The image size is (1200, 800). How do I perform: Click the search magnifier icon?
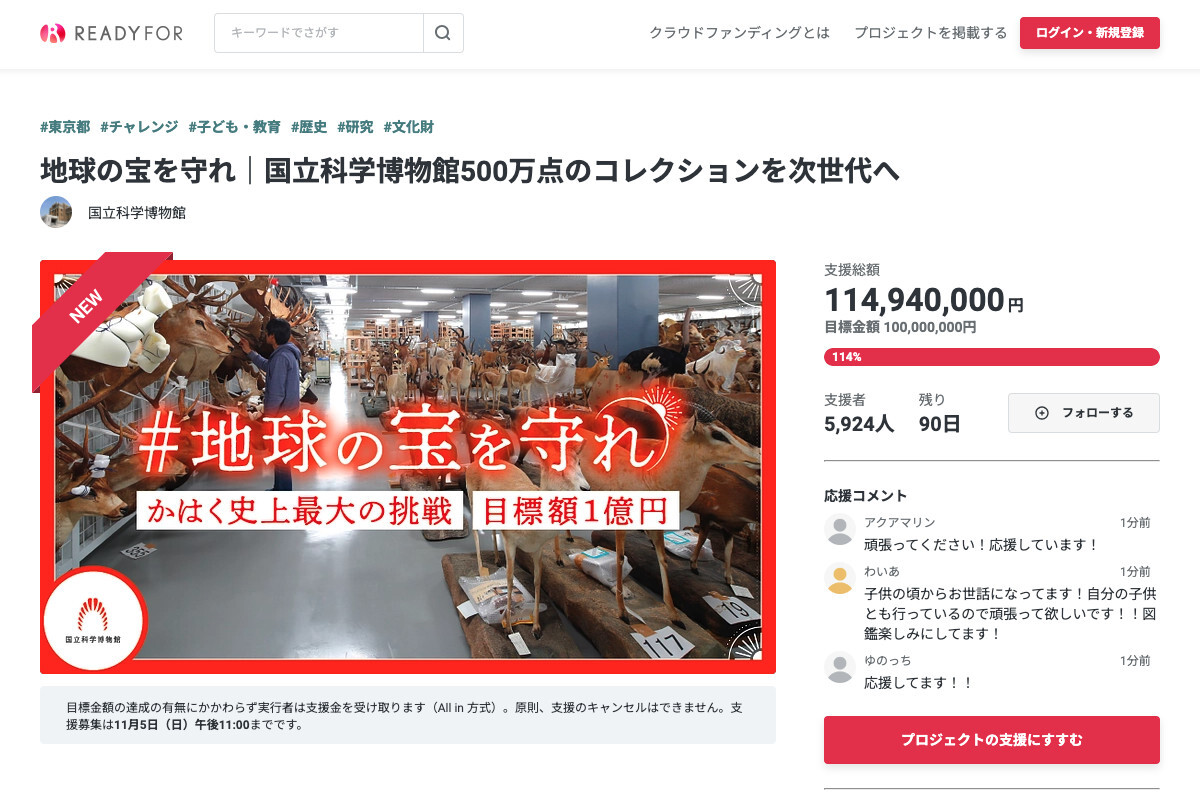(443, 33)
